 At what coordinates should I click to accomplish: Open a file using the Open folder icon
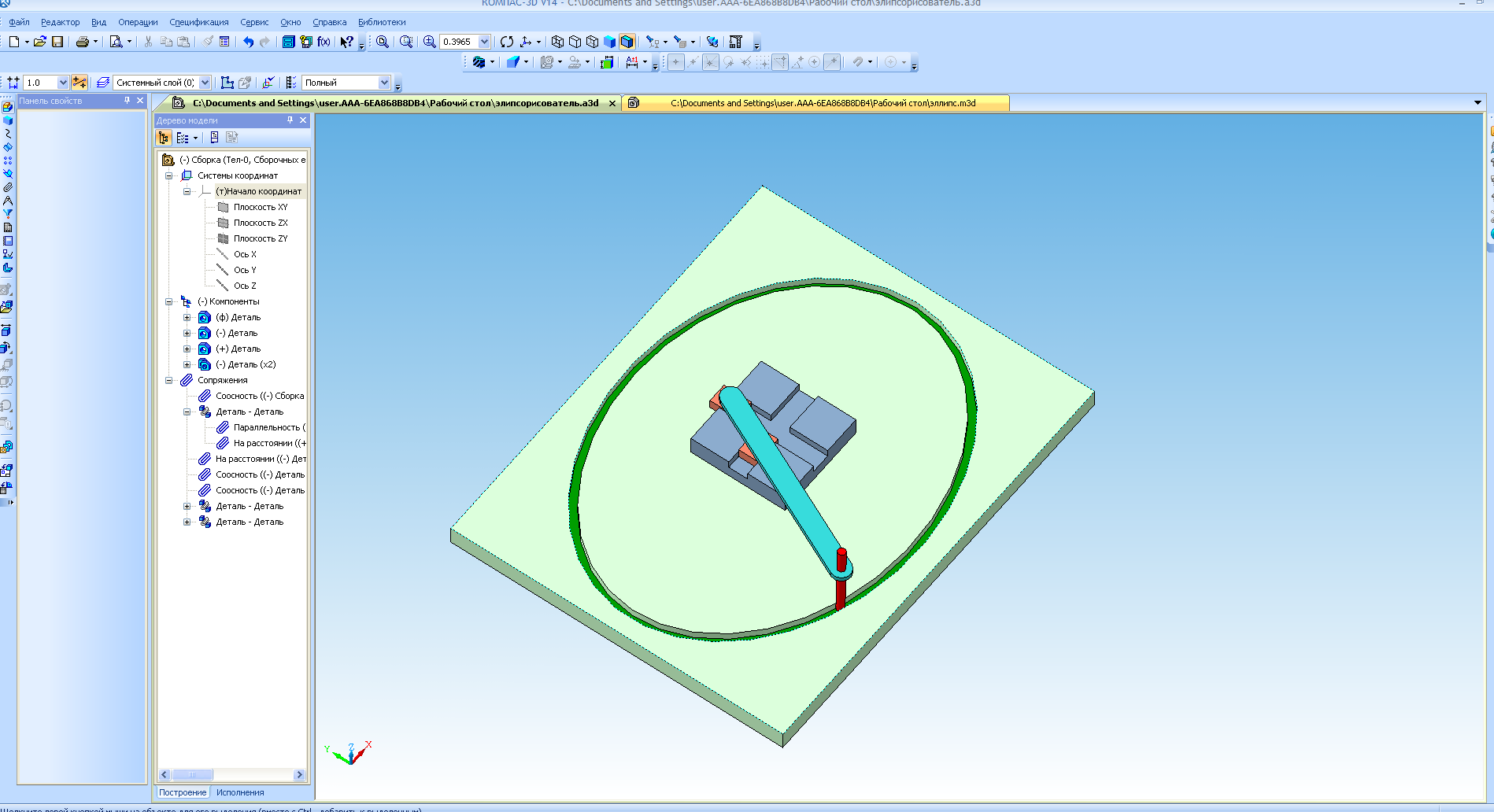click(x=40, y=42)
